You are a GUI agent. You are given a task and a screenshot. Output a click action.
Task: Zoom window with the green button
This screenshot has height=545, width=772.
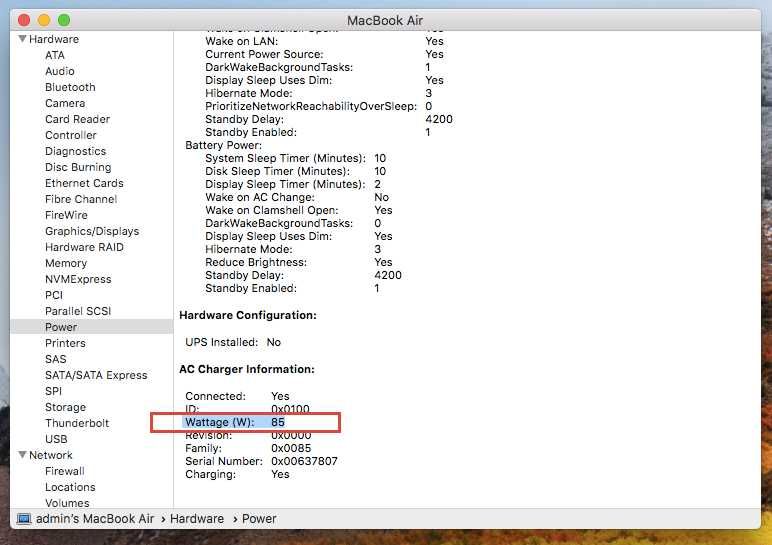click(64, 20)
